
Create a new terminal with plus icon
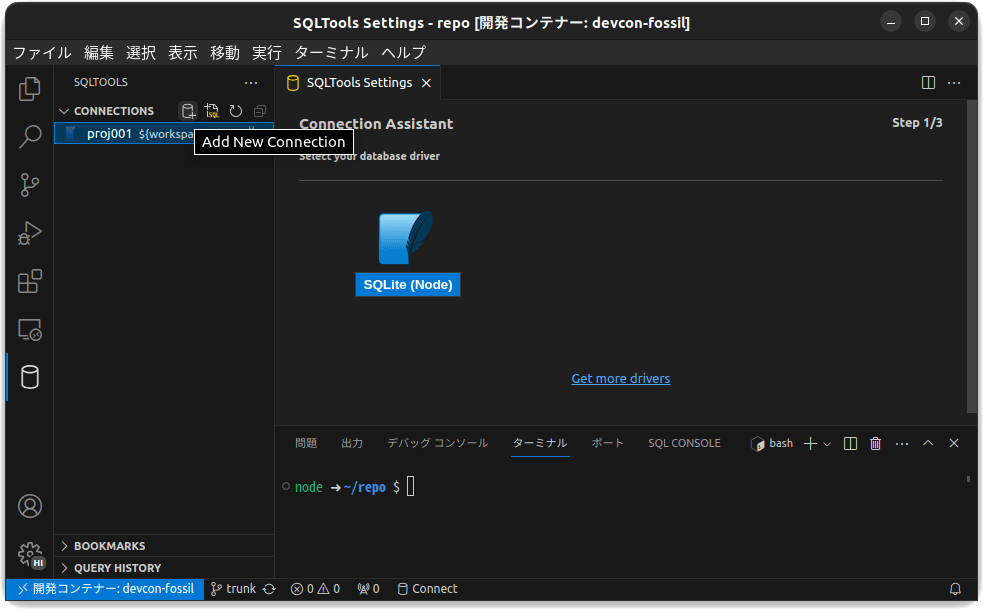pyautogui.click(x=810, y=444)
